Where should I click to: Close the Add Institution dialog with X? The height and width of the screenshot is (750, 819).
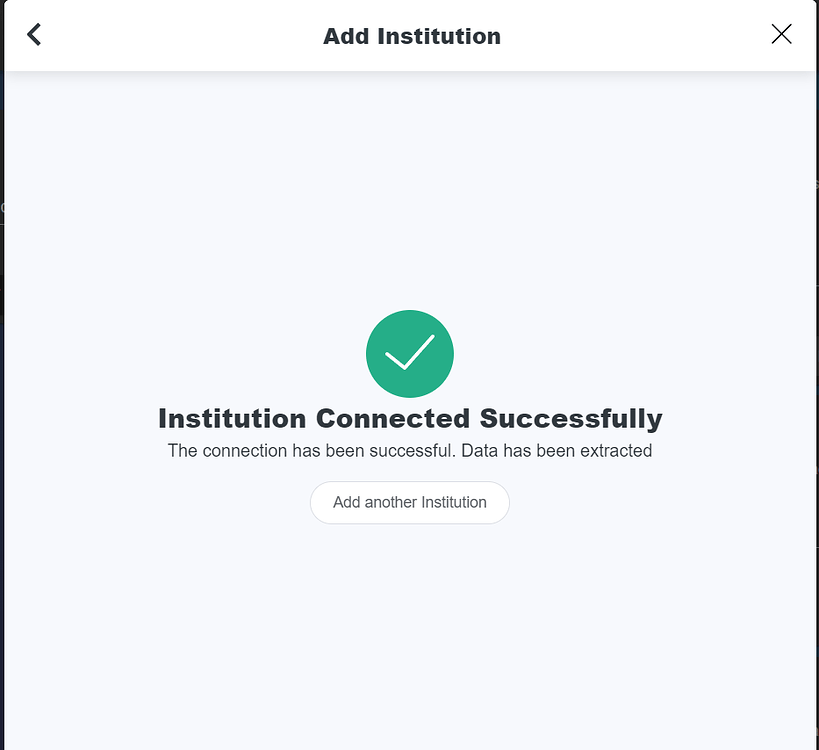coord(781,34)
